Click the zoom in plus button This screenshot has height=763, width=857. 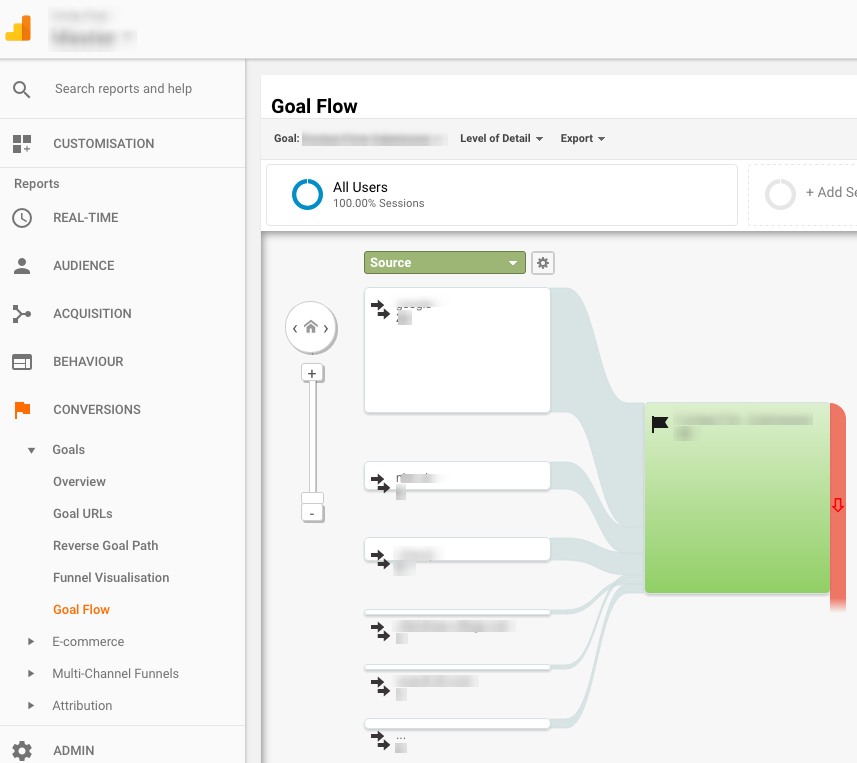pos(312,373)
